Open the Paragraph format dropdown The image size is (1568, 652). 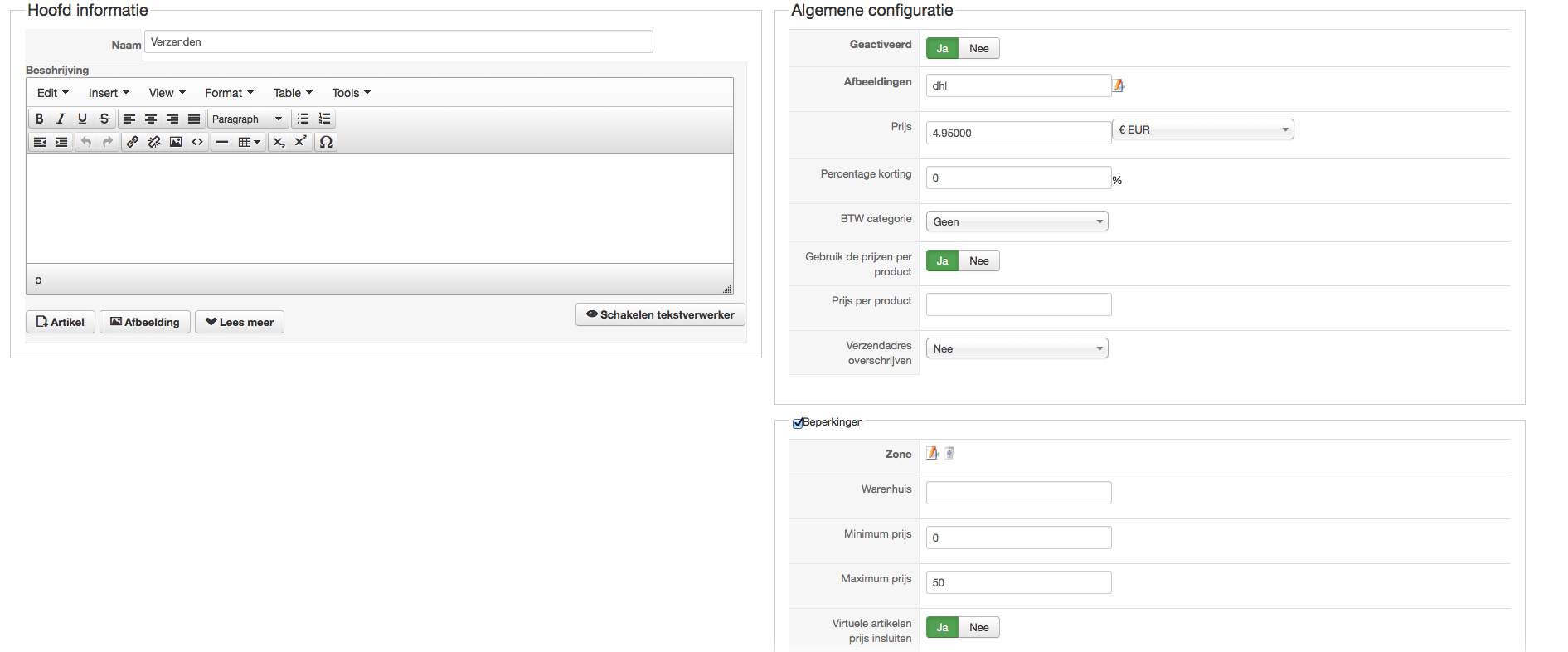[247, 119]
